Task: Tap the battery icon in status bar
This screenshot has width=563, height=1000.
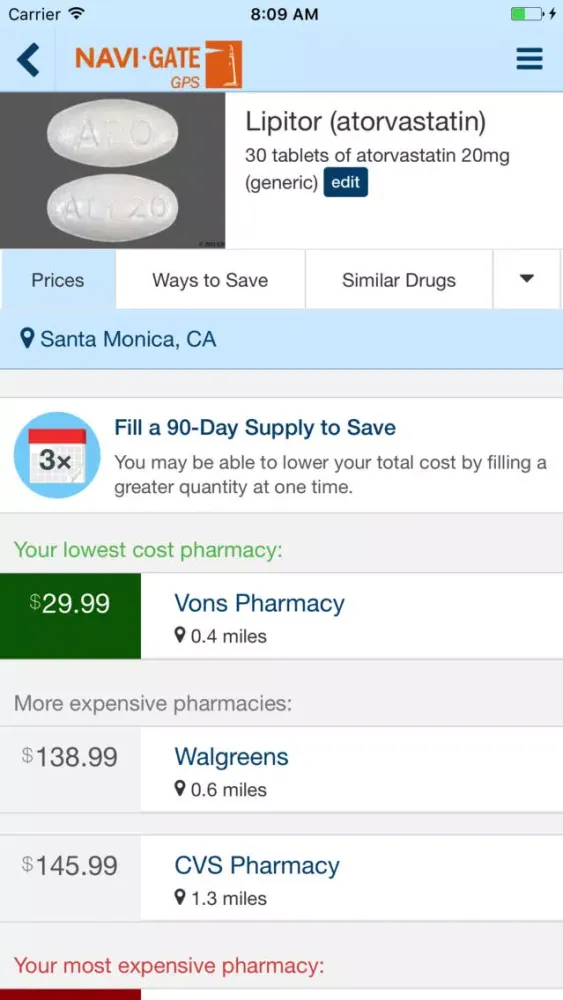Action: pyautogui.click(x=527, y=14)
